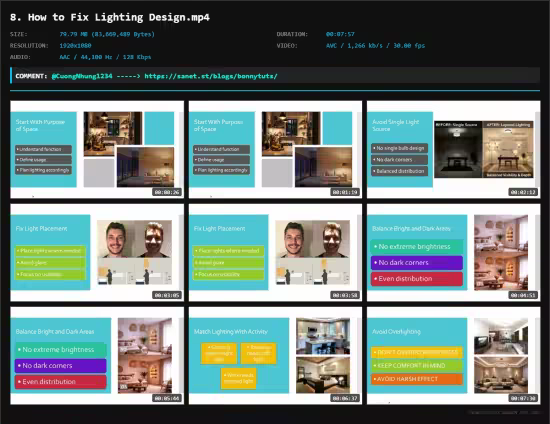This screenshot has height=424, width=550.
Task: Click 'Avoid Overlighting' slide heading
Action: (396, 331)
